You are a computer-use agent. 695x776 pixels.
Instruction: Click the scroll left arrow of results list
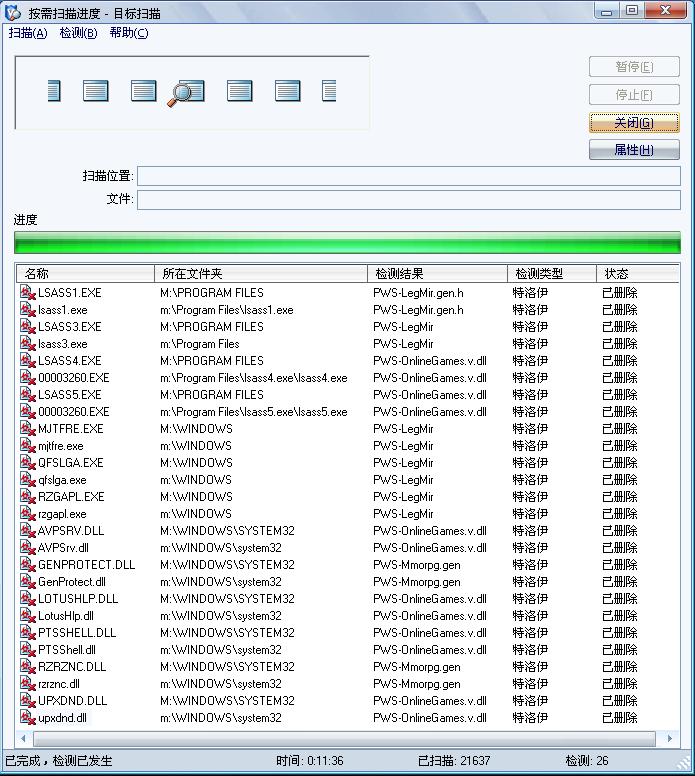23,739
